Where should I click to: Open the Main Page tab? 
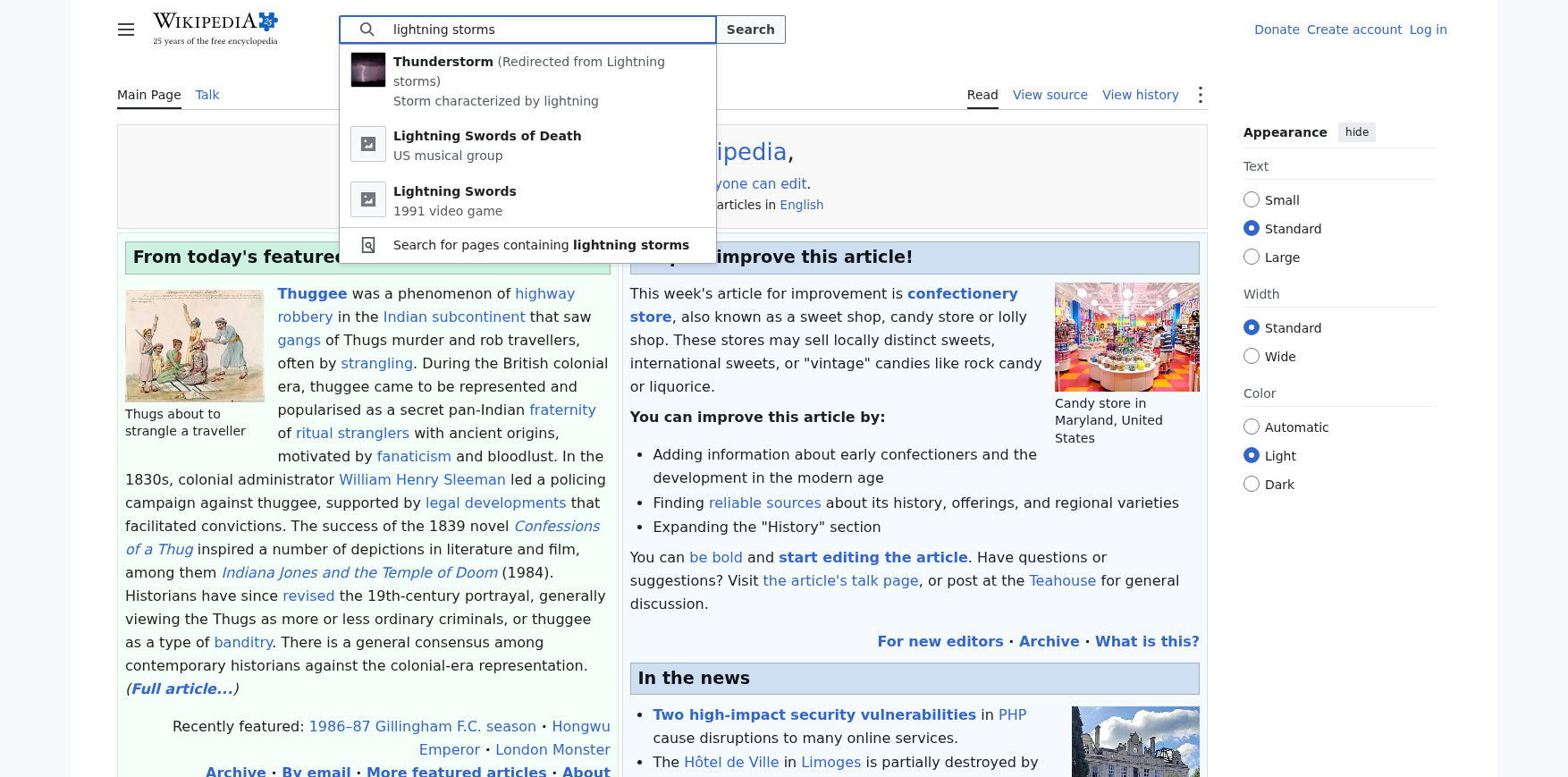149,95
